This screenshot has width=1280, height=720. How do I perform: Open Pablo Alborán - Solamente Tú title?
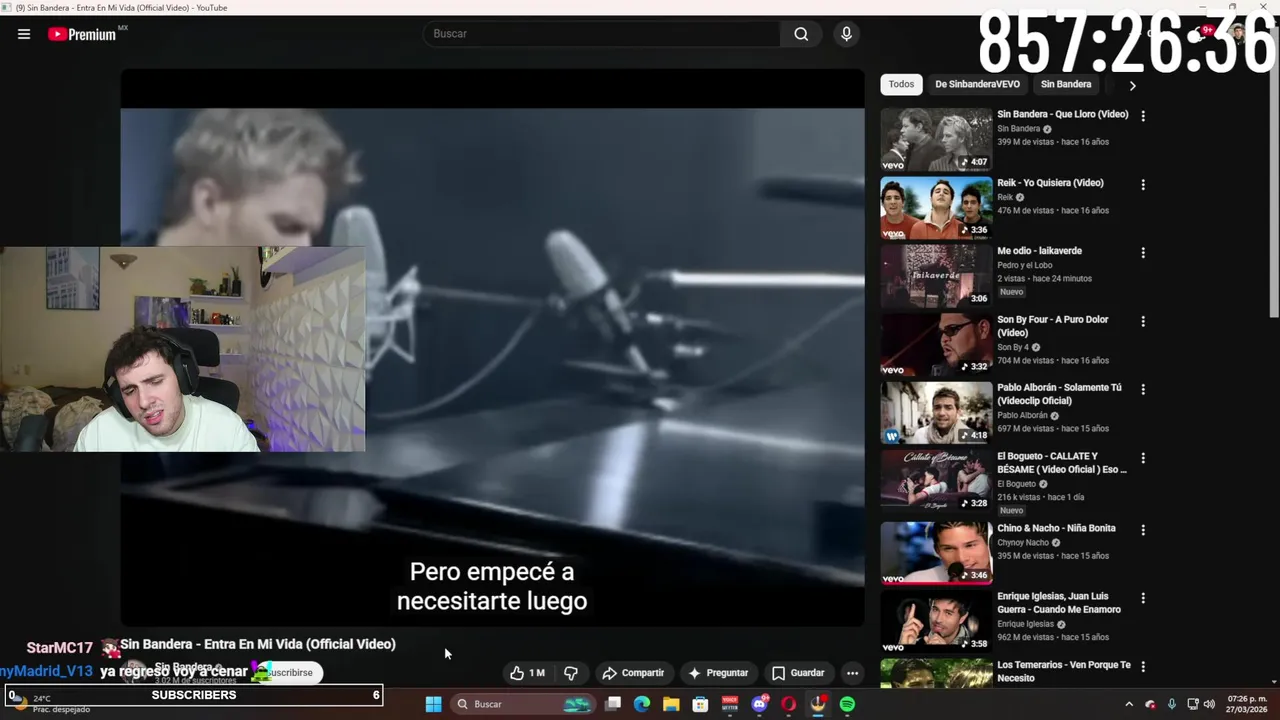(1059, 394)
